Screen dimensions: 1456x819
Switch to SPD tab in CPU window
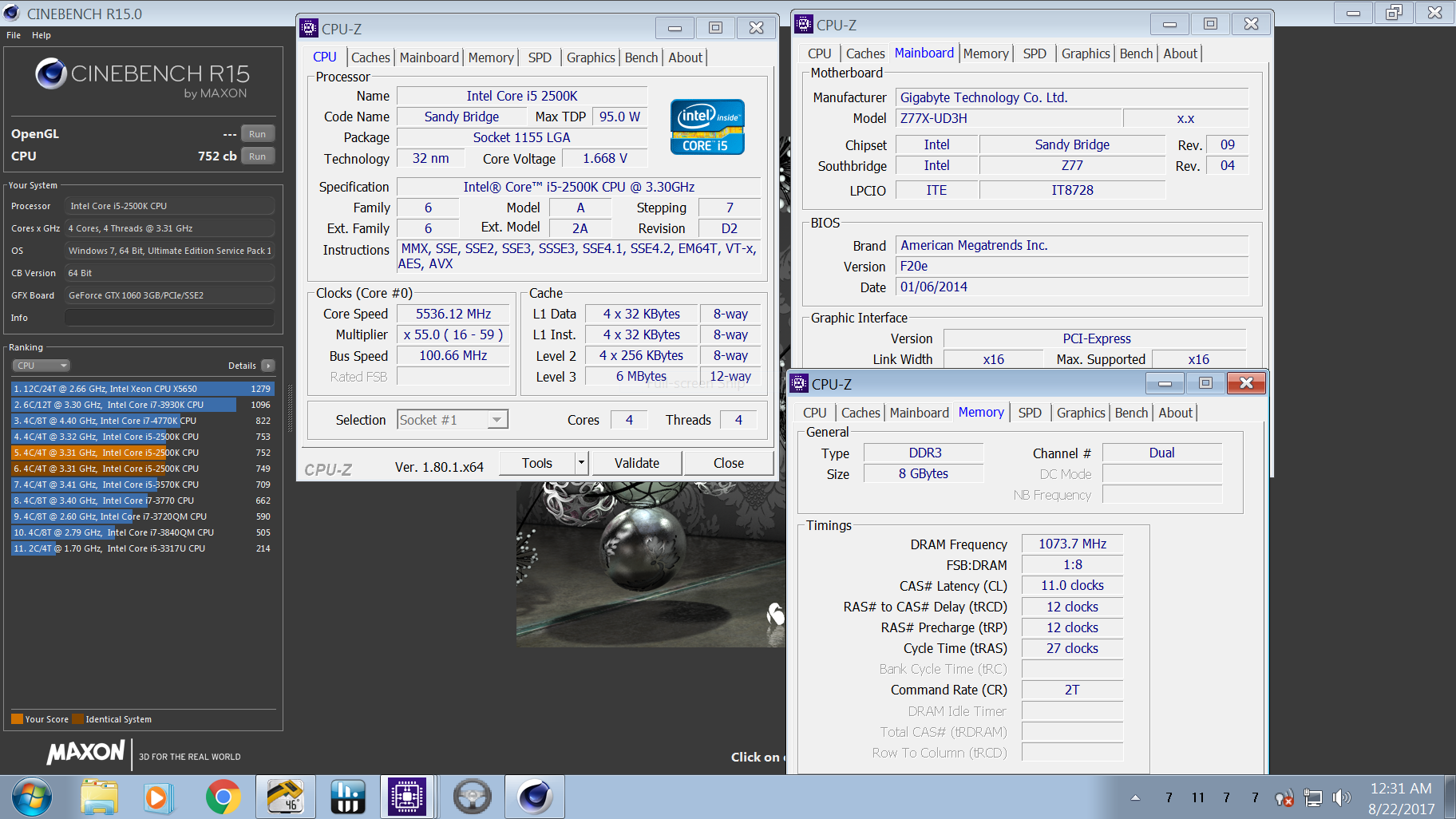point(540,57)
